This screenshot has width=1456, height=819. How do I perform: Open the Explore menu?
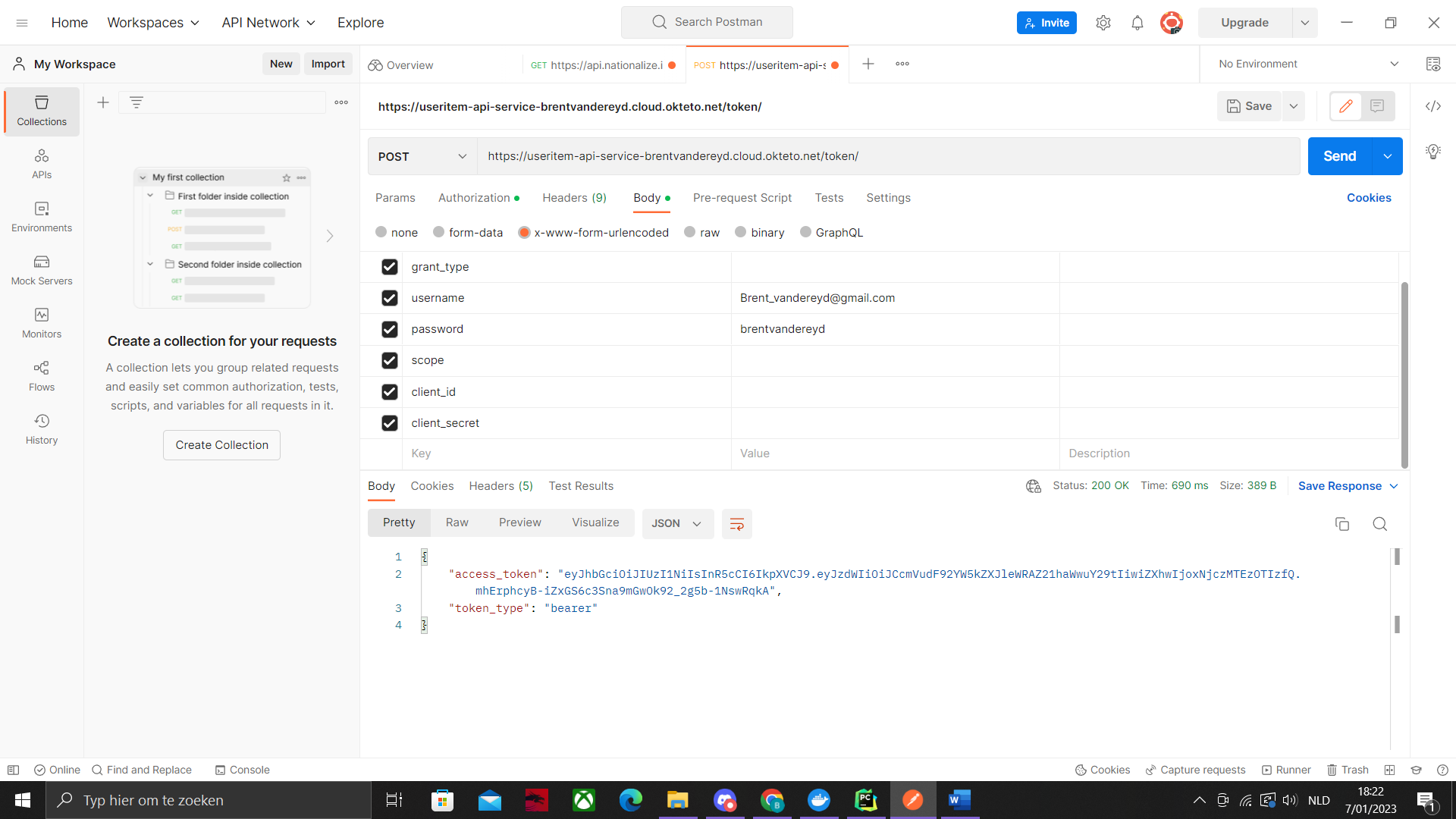click(360, 22)
